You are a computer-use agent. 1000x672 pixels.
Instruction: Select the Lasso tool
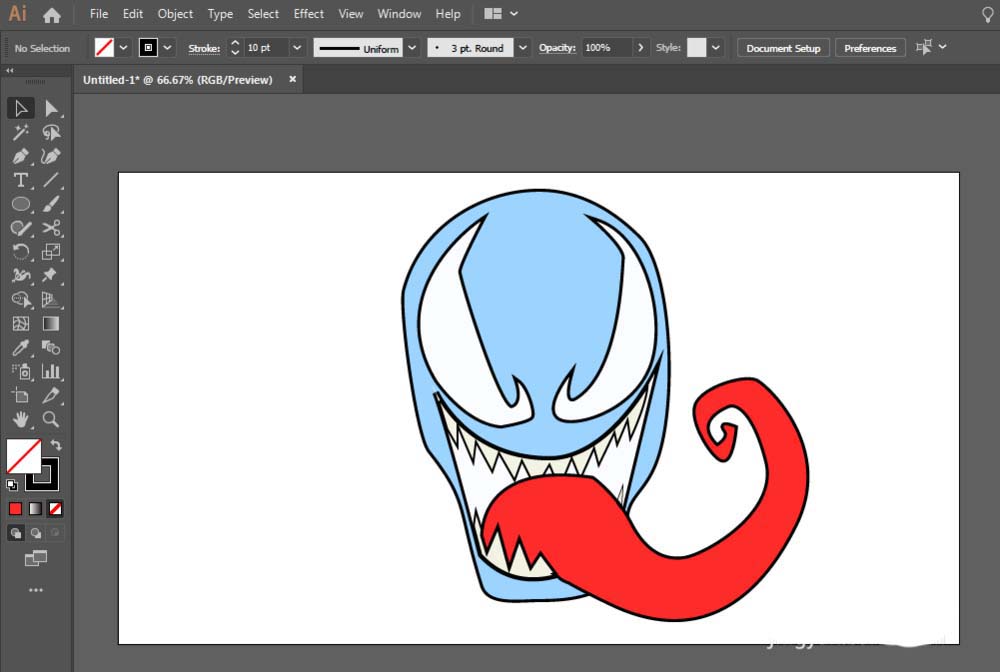(51, 133)
